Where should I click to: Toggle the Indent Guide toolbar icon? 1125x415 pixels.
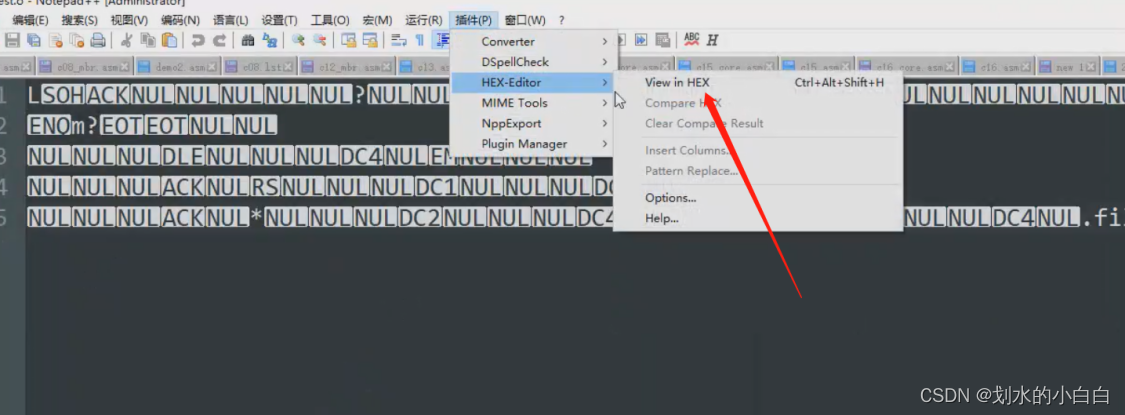pos(441,40)
